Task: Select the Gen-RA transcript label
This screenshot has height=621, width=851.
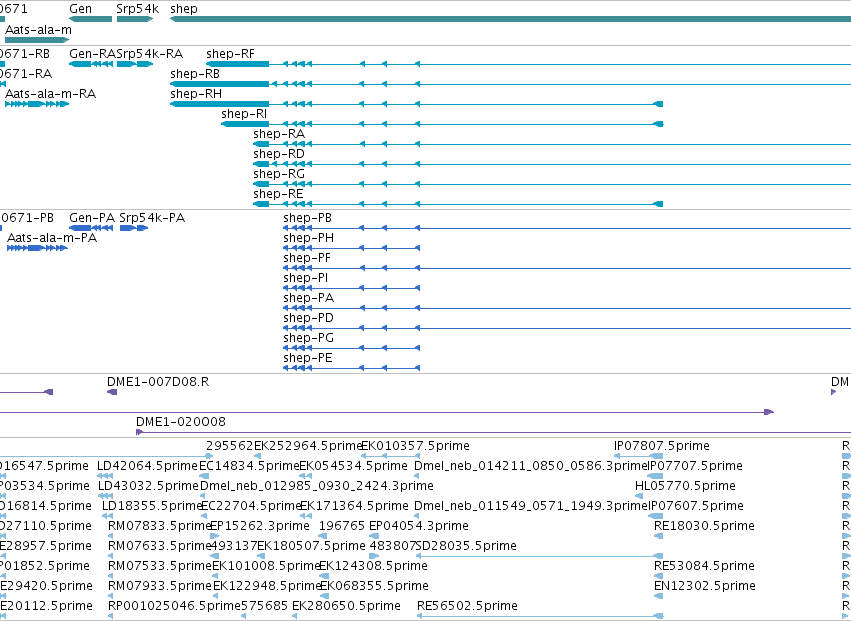Action: [x=92, y=54]
